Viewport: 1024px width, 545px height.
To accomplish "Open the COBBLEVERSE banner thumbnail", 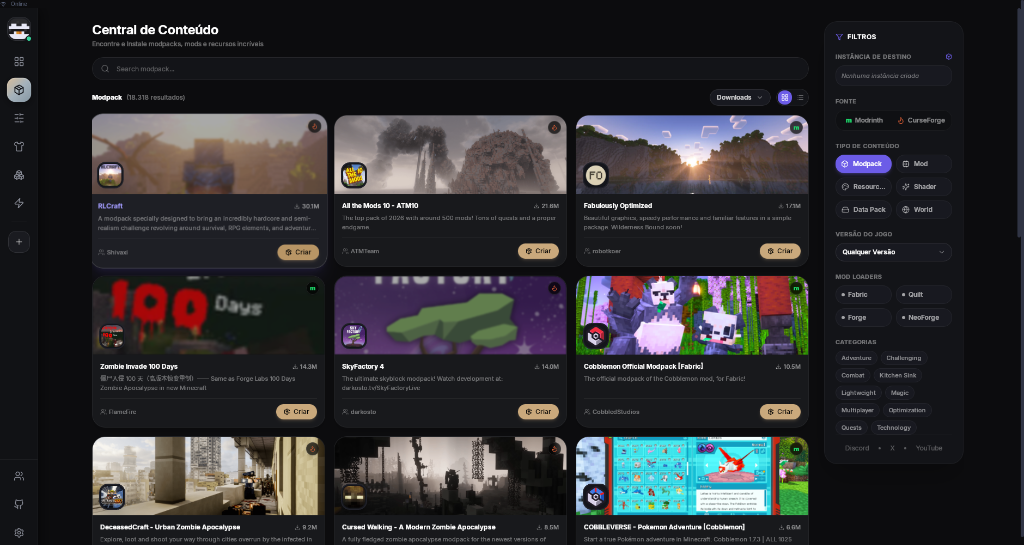I will pos(692,476).
